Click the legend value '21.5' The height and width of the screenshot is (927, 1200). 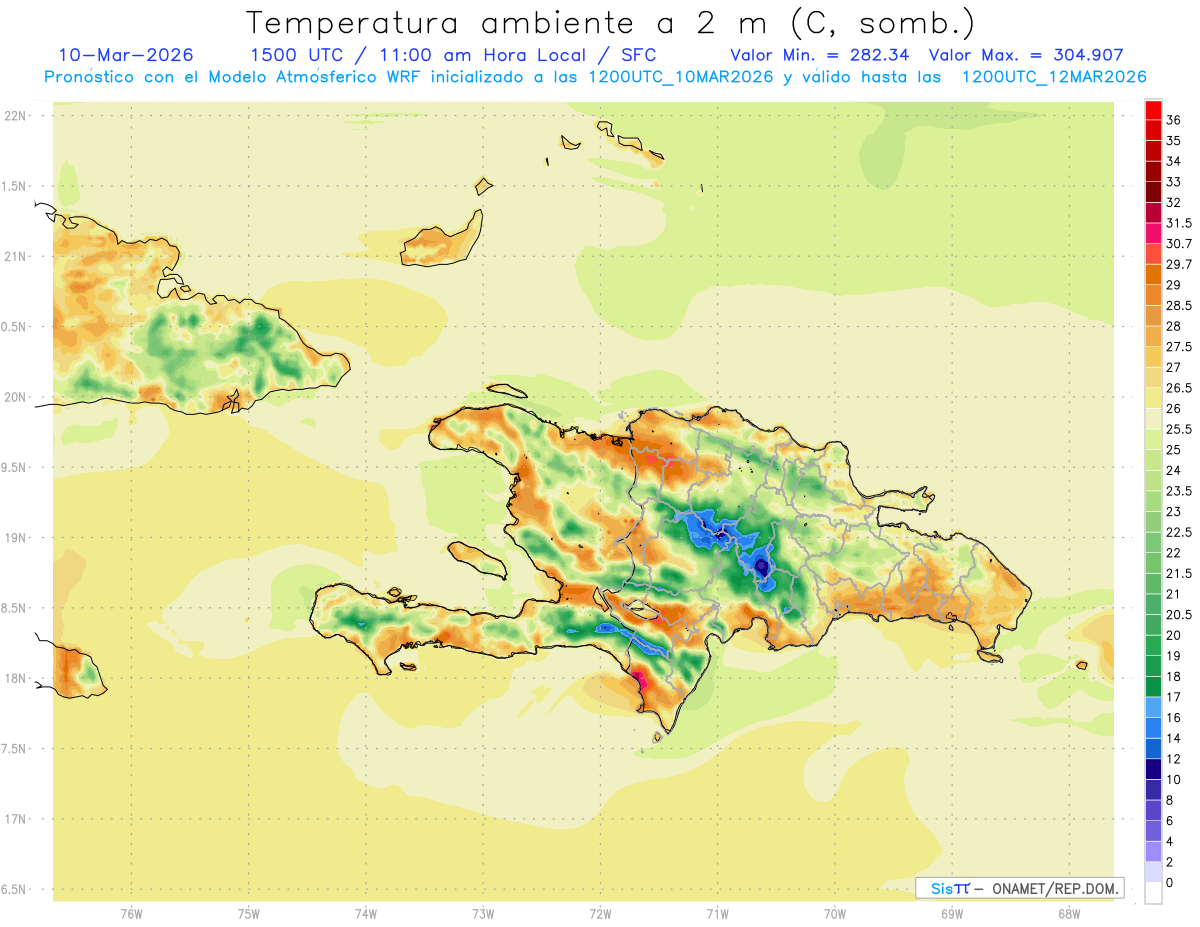pyautogui.click(x=1179, y=573)
